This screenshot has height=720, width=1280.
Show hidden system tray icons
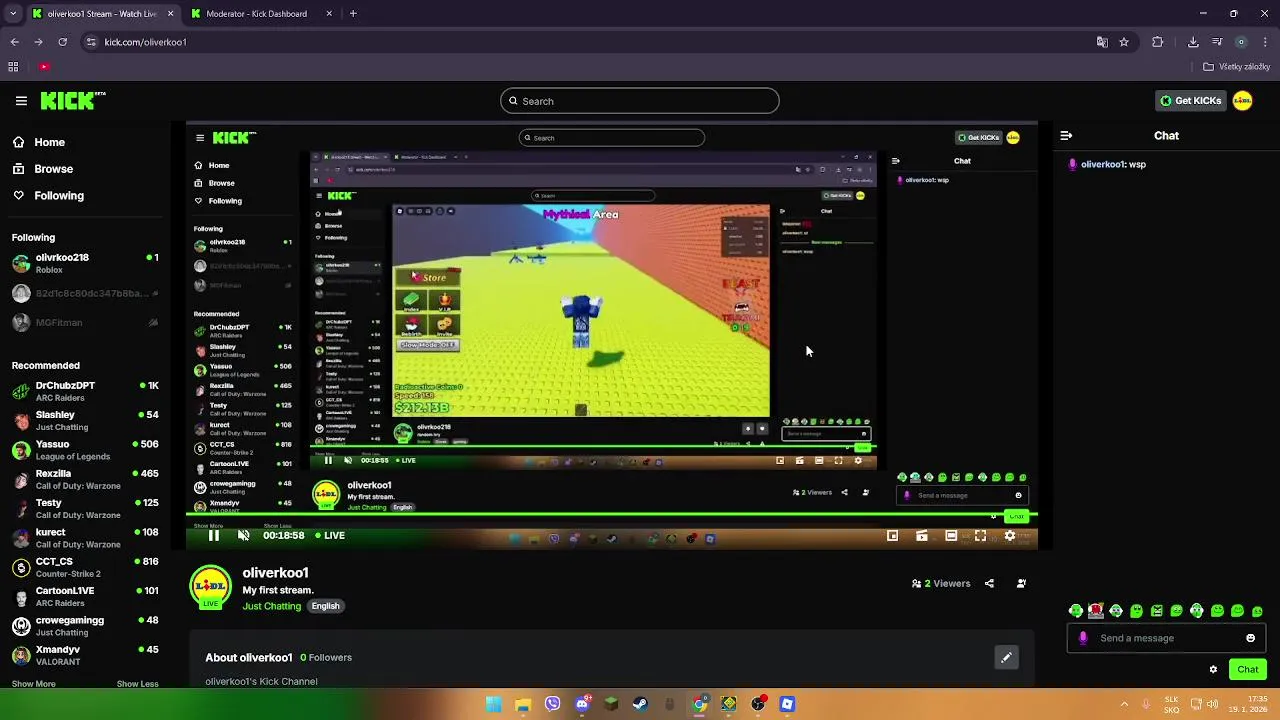click(x=1124, y=704)
